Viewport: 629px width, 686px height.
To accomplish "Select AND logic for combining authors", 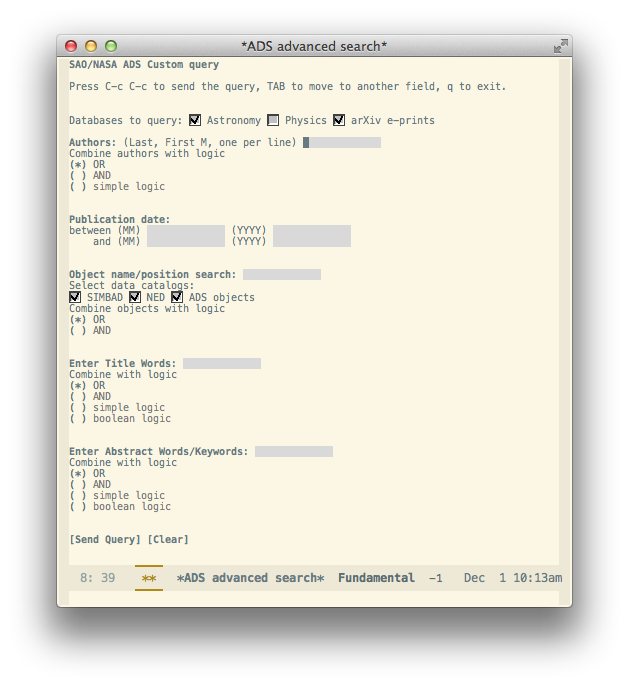I will 78,175.
